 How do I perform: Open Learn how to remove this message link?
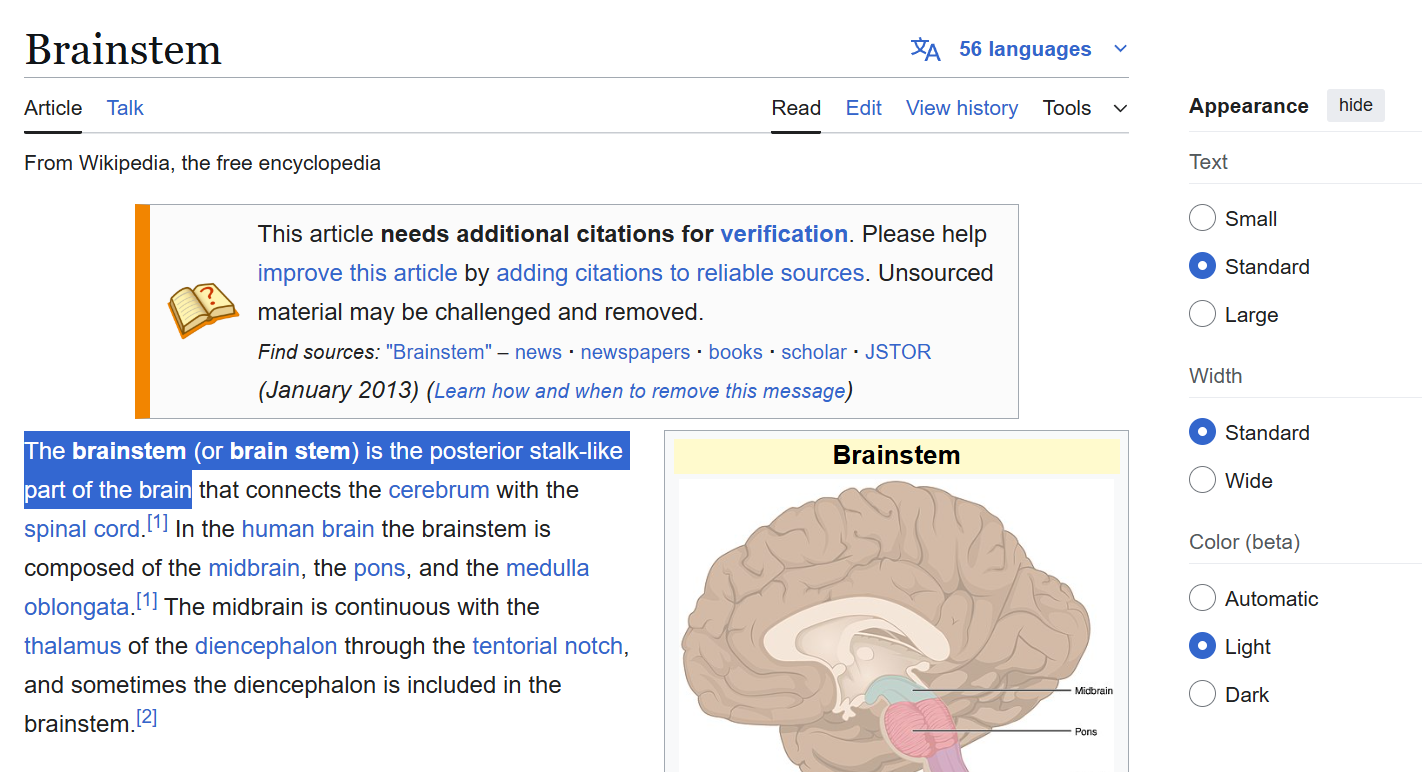click(x=640, y=391)
